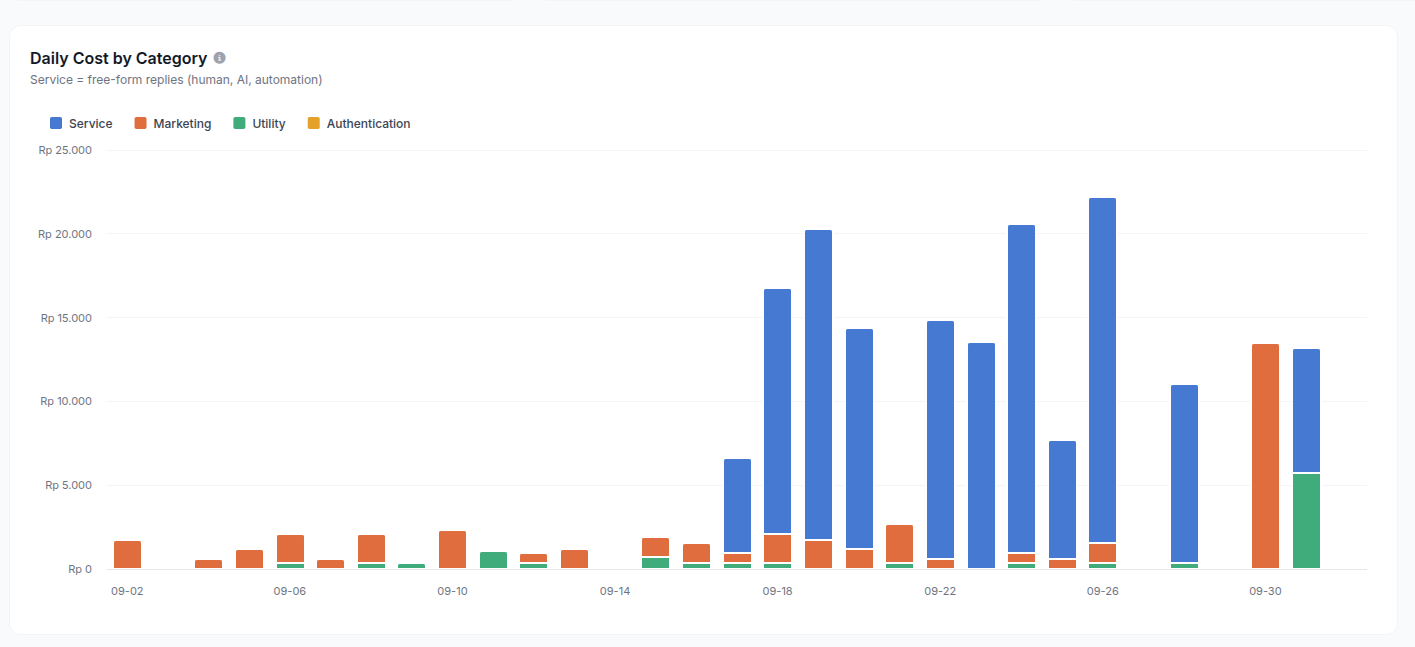This screenshot has width=1415, height=647.
Task: Click the Rp 15.000 axis label
Action: click(x=66, y=318)
